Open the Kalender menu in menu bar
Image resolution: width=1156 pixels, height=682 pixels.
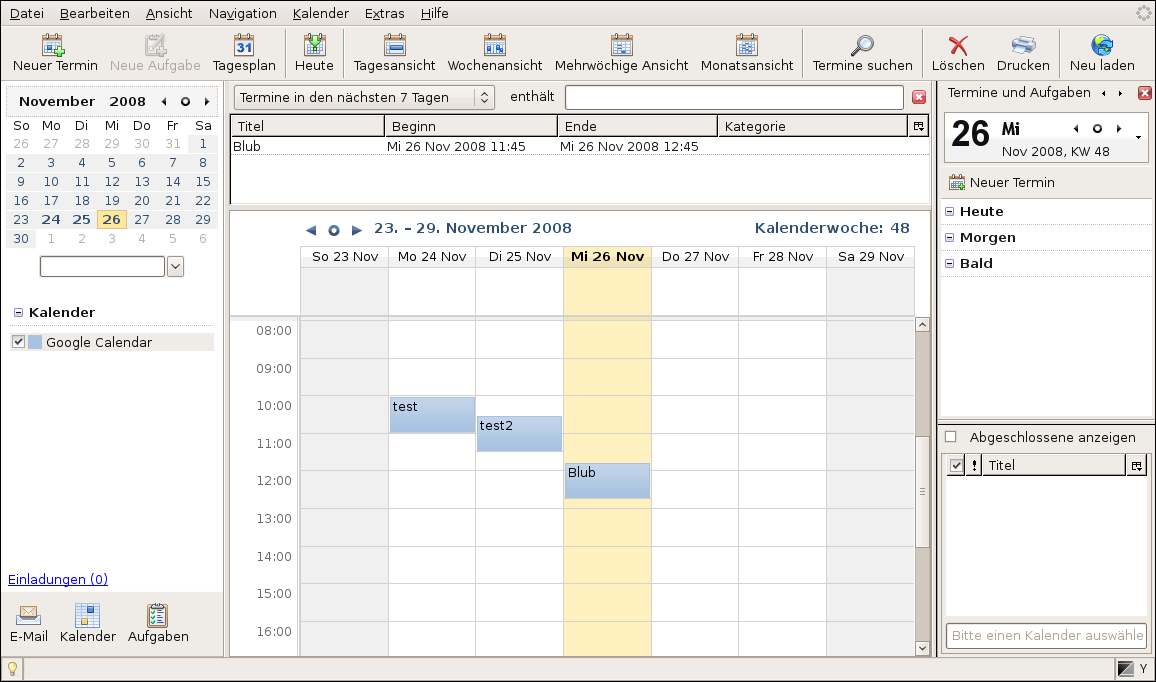pyautogui.click(x=320, y=13)
